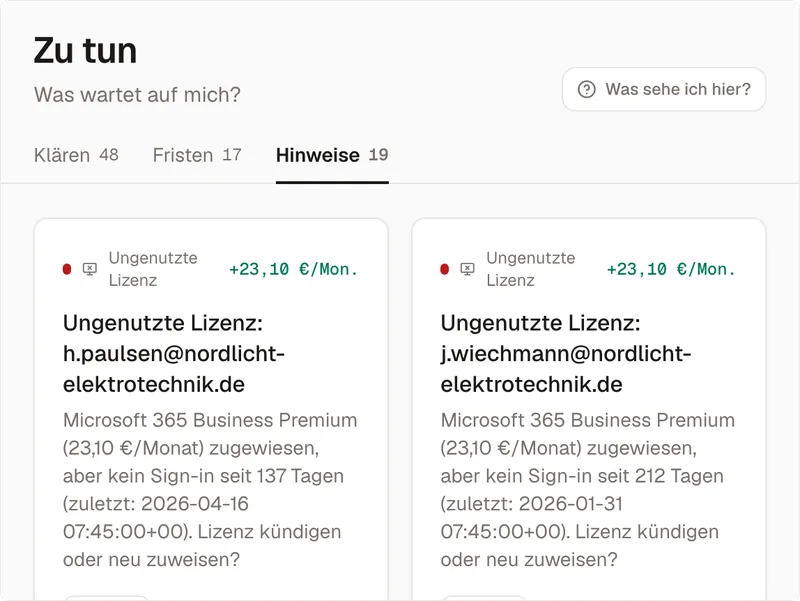Click 'Ungenutzte Lizenz' category label on j.wiechmann card
The image size is (800, 601).
[531, 269]
